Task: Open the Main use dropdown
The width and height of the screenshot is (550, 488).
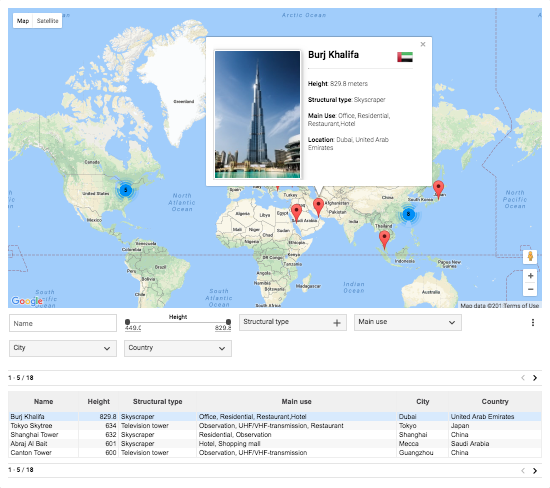Action: pyautogui.click(x=408, y=322)
